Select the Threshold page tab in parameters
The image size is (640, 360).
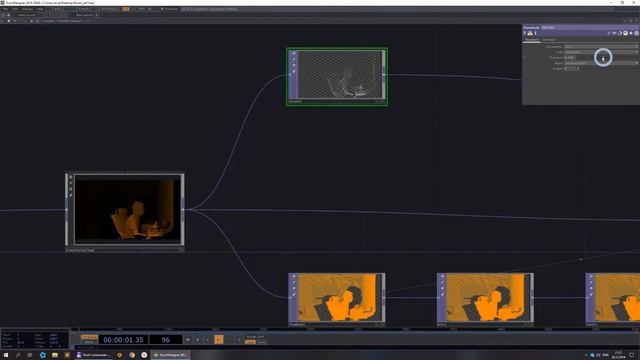click(531, 40)
